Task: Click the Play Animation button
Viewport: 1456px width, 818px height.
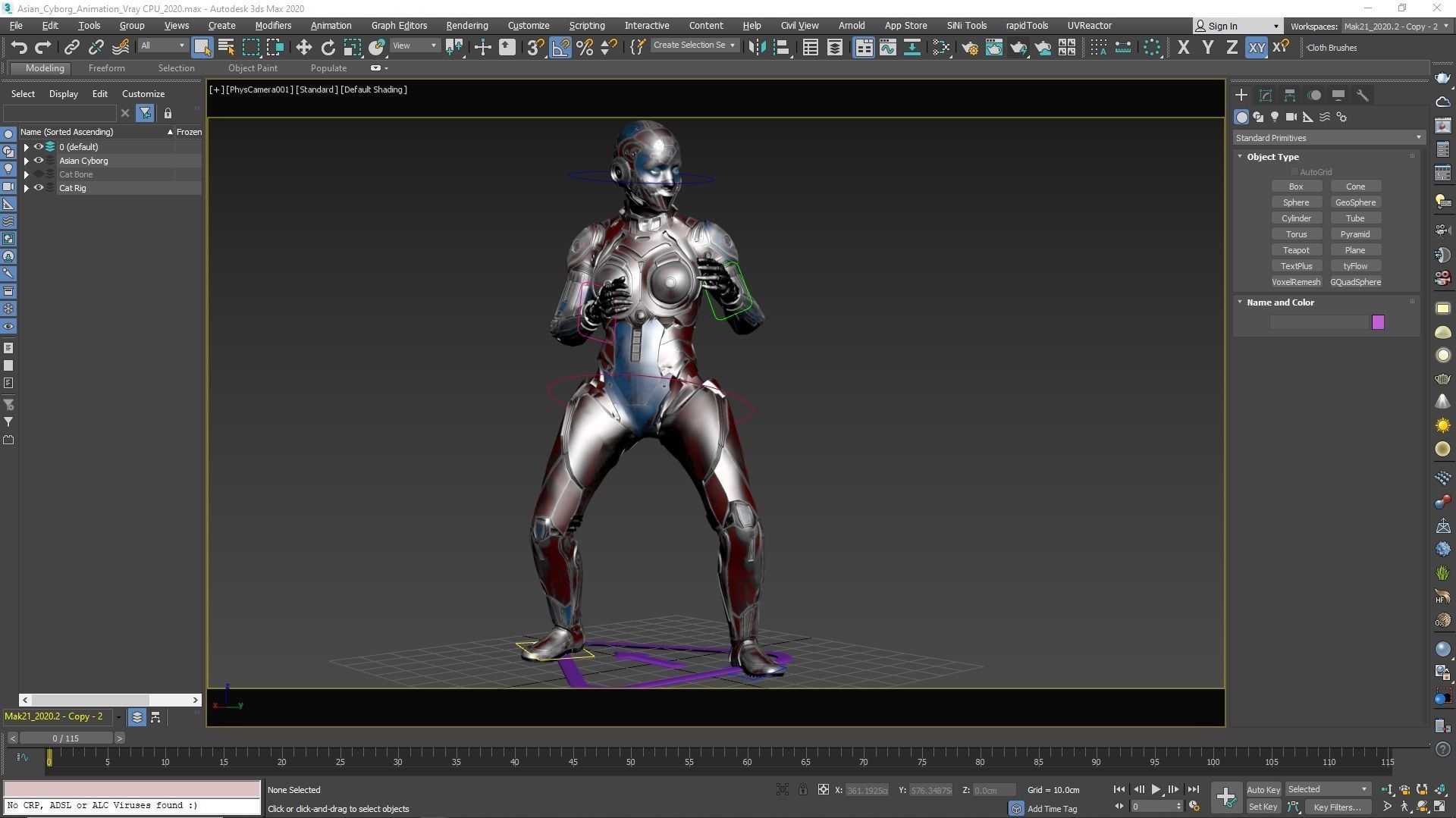Action: pos(1156,790)
